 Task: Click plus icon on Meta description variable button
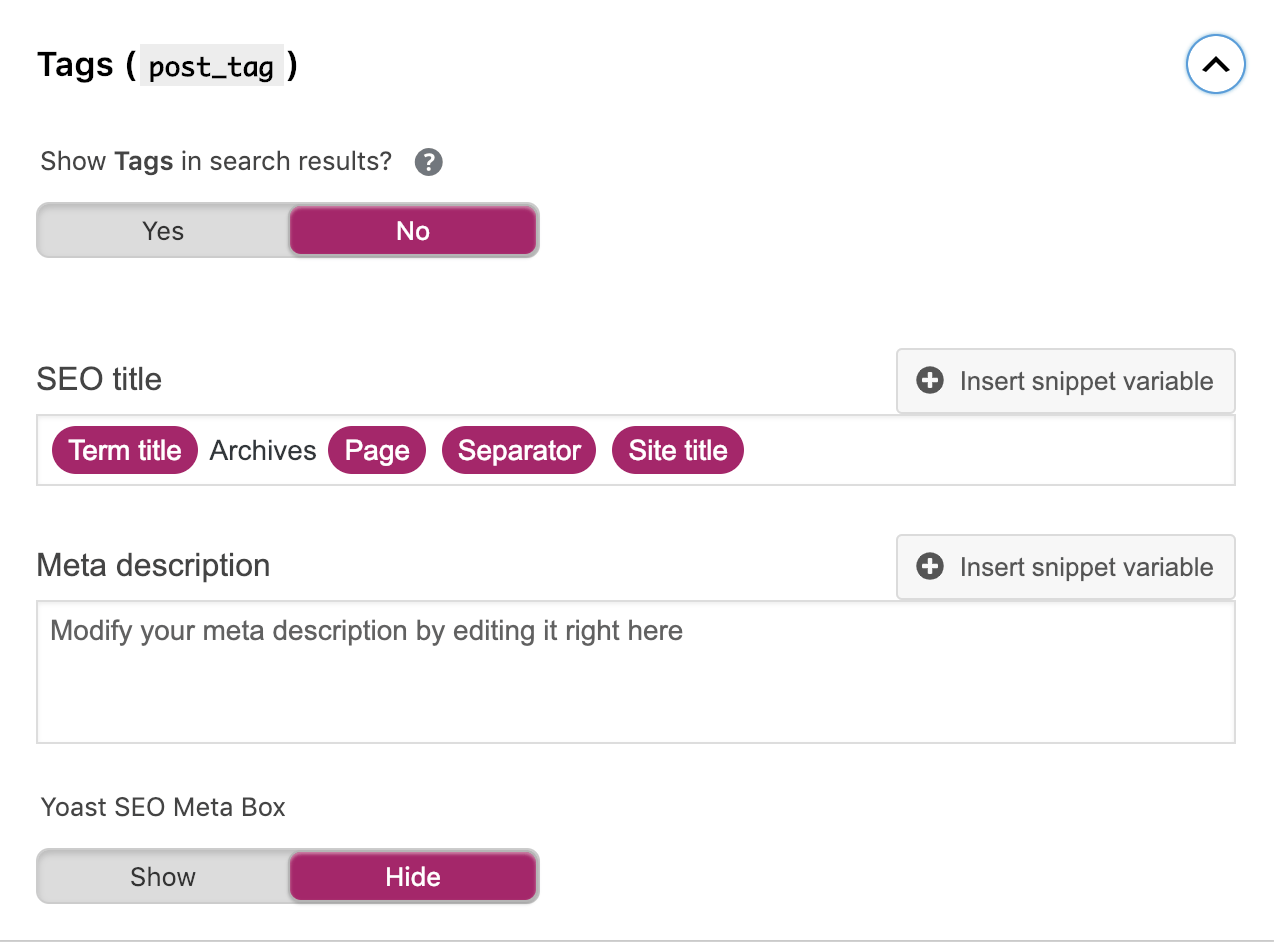[x=930, y=567]
